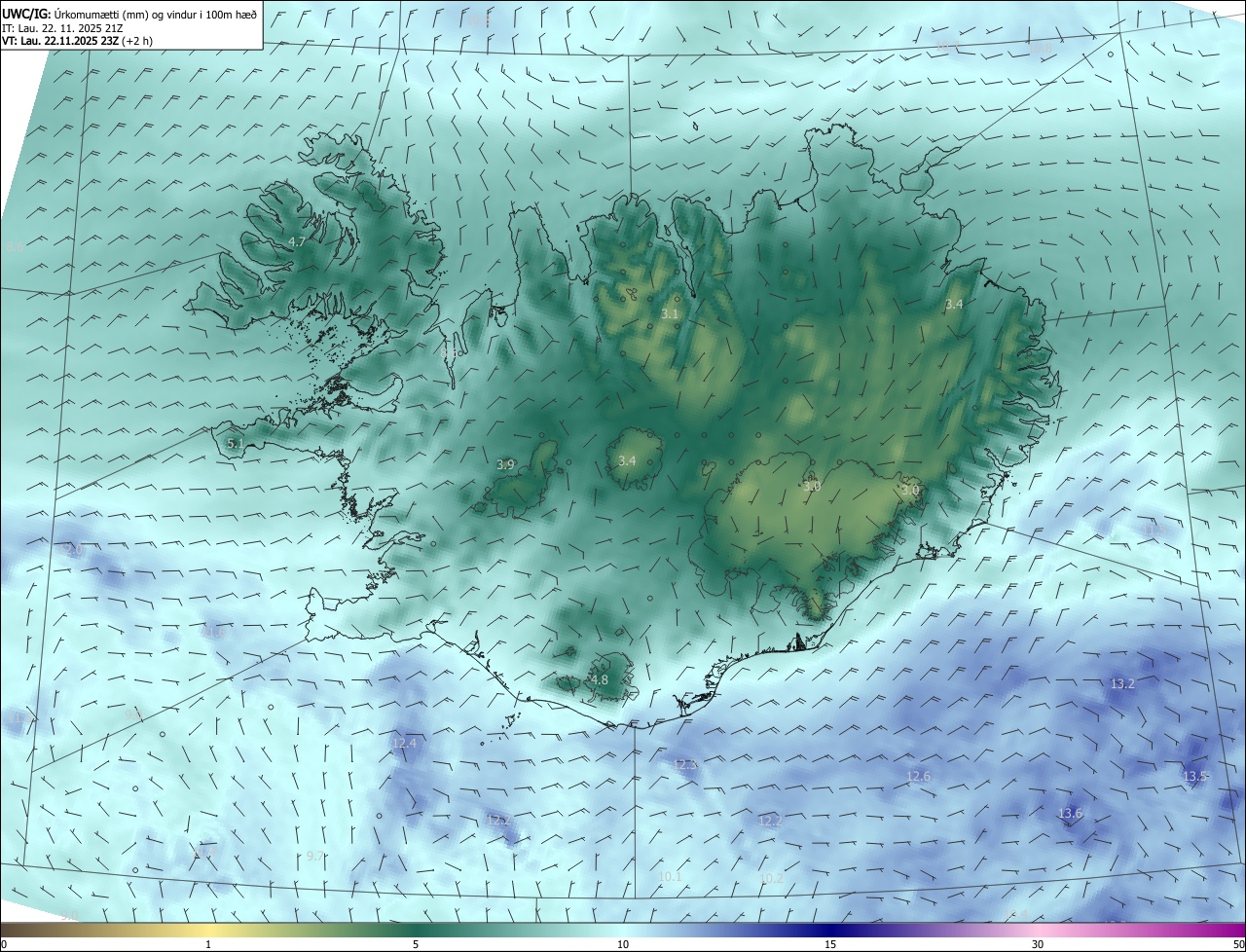1246x952 pixels.
Task: Select the 12.4 value off the southwest coast
Action: coord(404,743)
